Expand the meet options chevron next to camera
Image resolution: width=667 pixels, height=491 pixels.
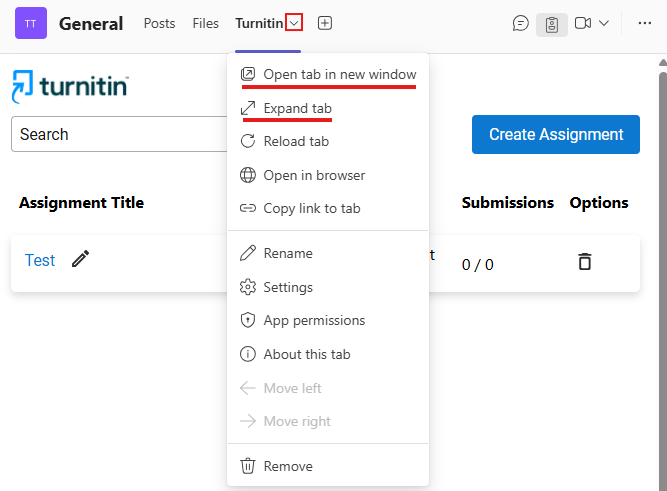pyautogui.click(x=604, y=23)
